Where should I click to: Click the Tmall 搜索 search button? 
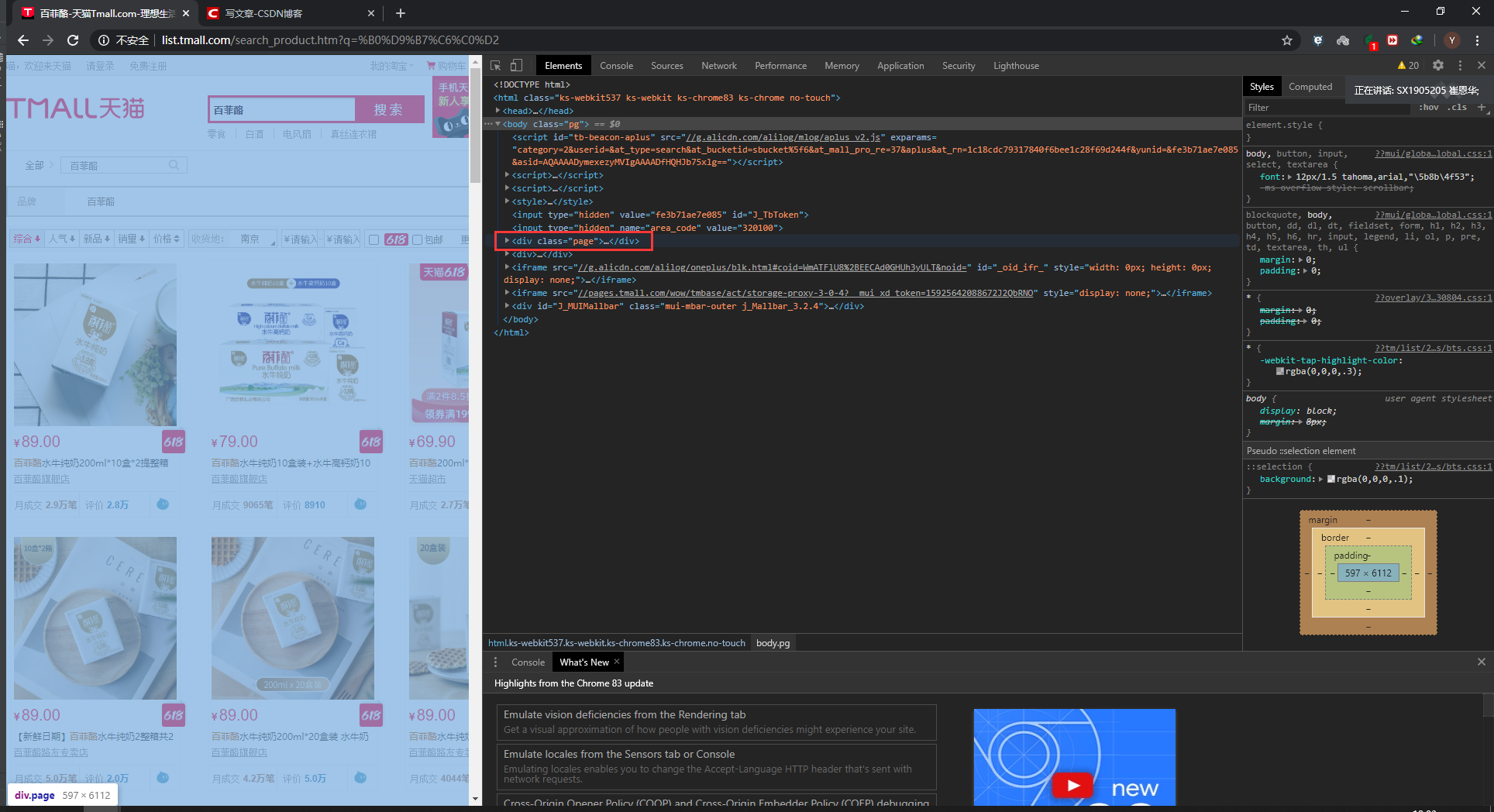coord(389,110)
